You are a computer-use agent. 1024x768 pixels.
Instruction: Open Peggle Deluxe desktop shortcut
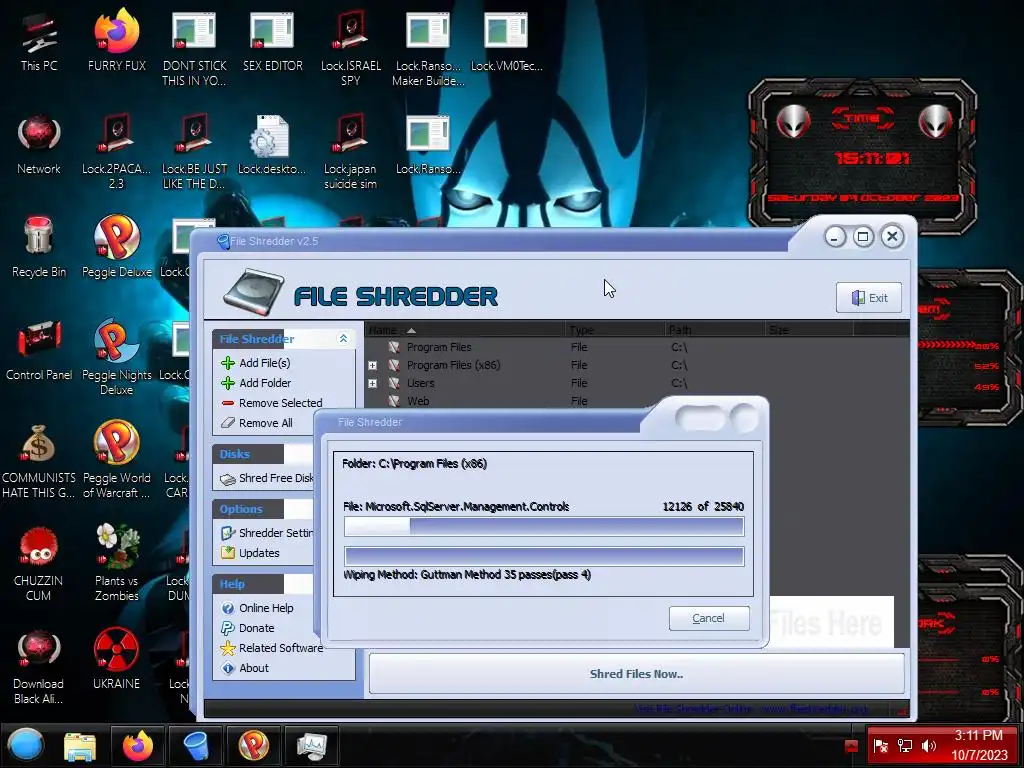116,247
